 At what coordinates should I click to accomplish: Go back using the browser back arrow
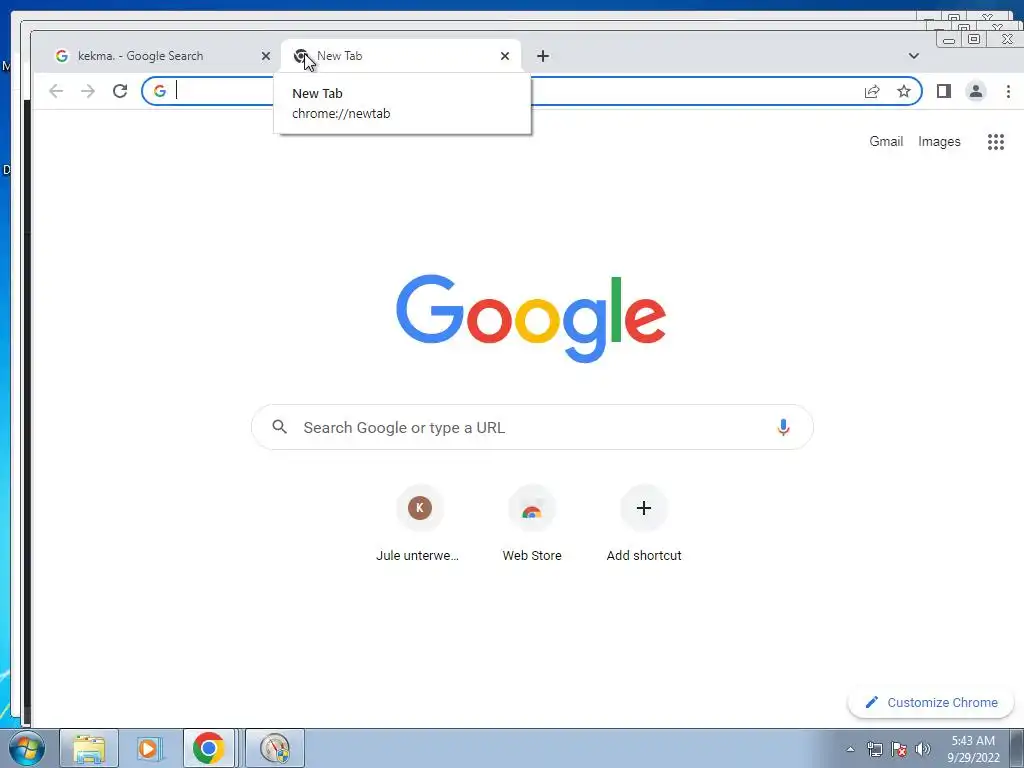pos(56,91)
